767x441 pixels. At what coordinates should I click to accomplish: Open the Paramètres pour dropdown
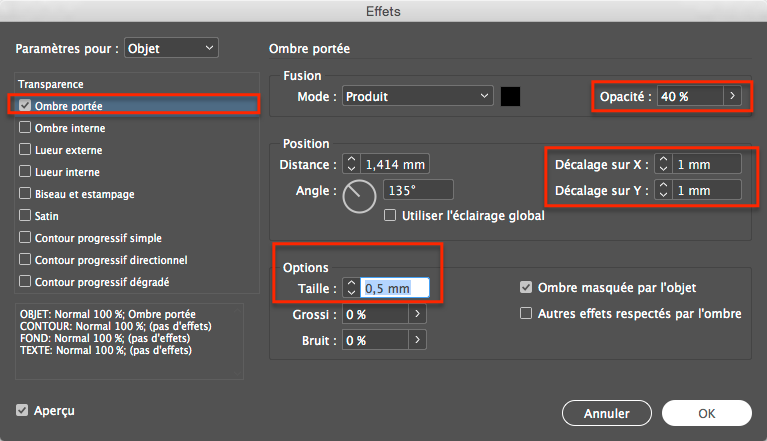(171, 47)
